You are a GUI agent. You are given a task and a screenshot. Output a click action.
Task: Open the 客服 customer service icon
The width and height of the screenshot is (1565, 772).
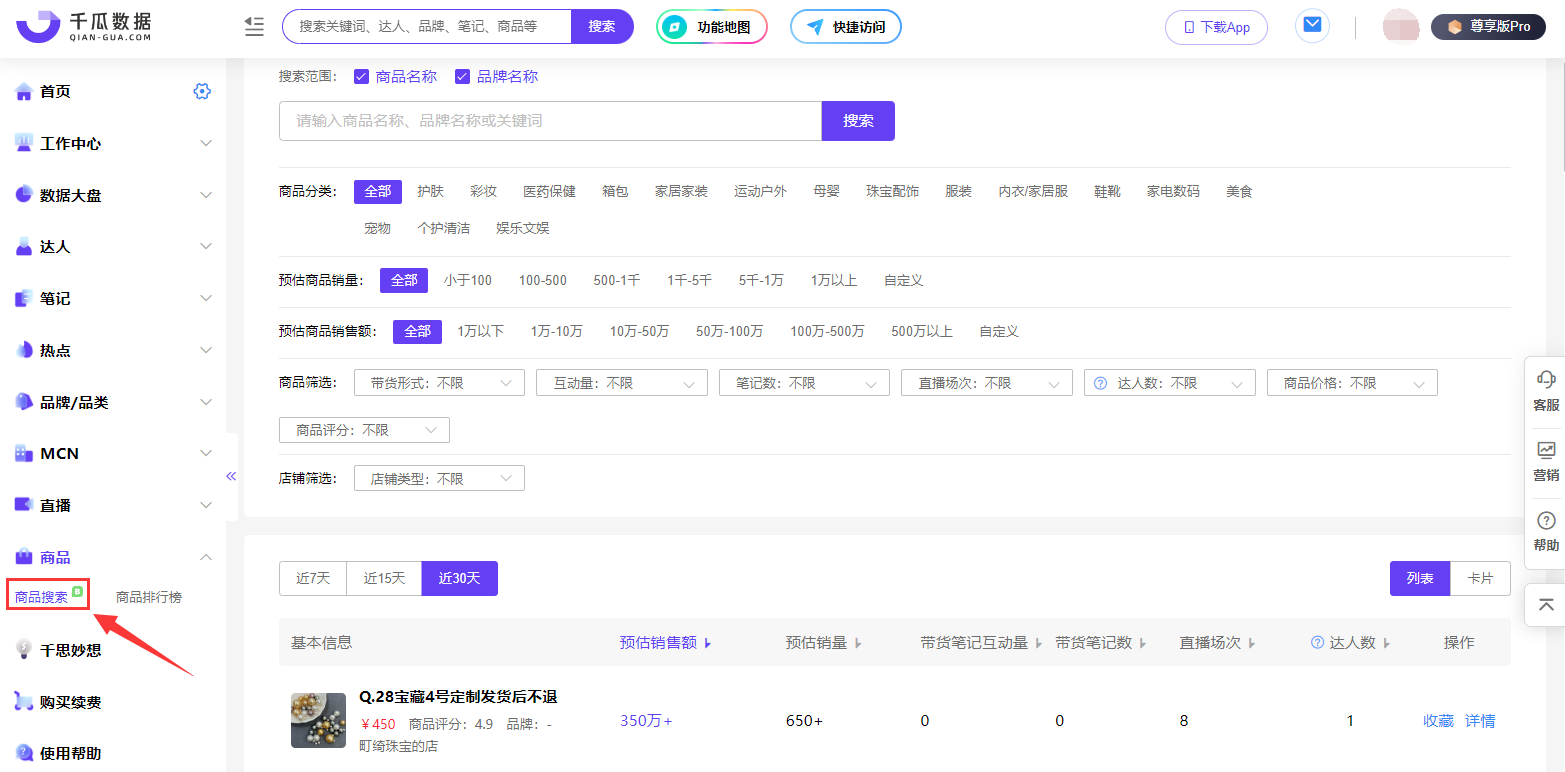pos(1545,380)
